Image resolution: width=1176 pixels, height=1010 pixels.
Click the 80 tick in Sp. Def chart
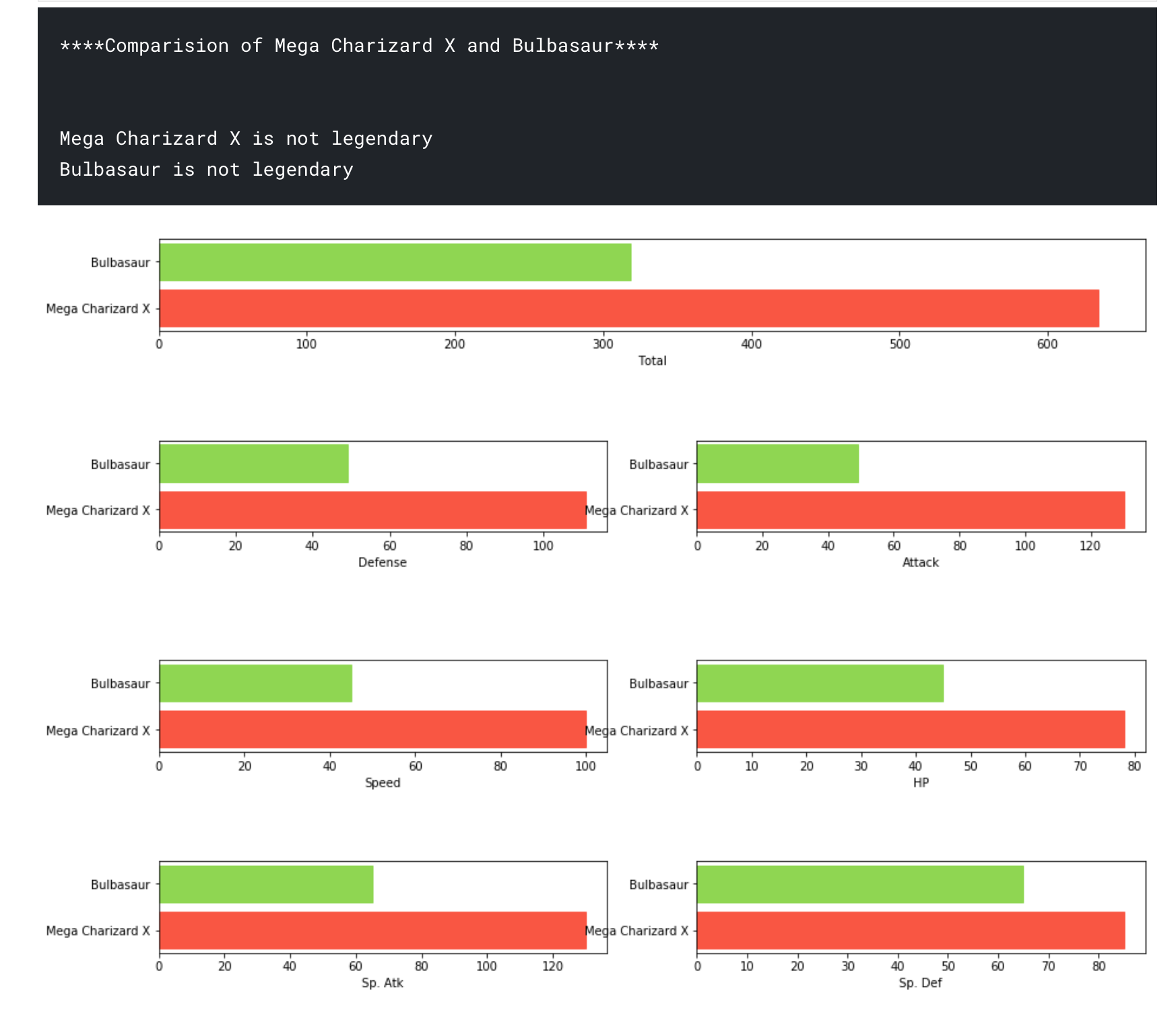click(1099, 966)
